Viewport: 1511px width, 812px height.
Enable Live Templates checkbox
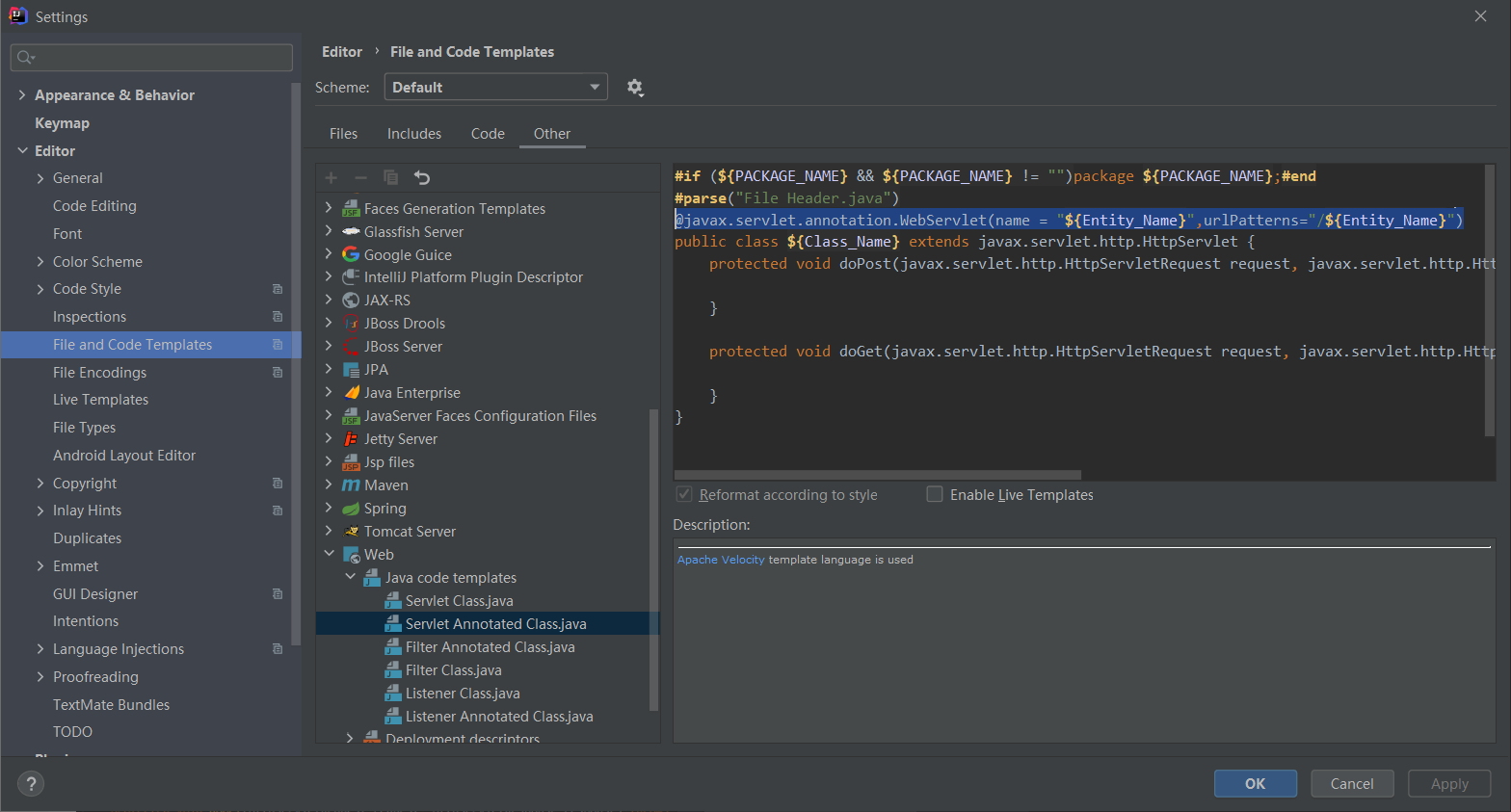tap(934, 494)
